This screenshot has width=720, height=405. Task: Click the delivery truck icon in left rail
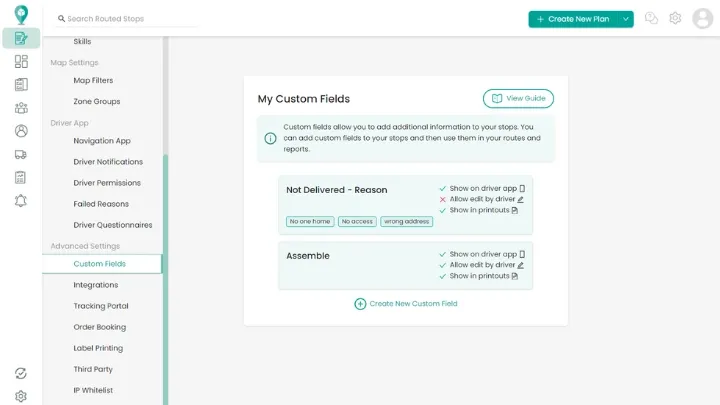[x=21, y=154]
